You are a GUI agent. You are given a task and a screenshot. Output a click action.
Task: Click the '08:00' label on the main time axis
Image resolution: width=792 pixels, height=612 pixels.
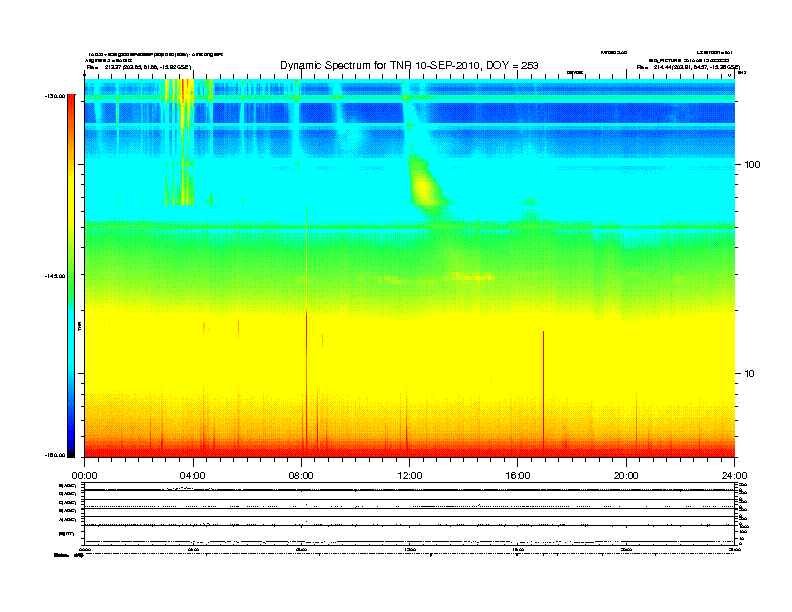point(301,476)
